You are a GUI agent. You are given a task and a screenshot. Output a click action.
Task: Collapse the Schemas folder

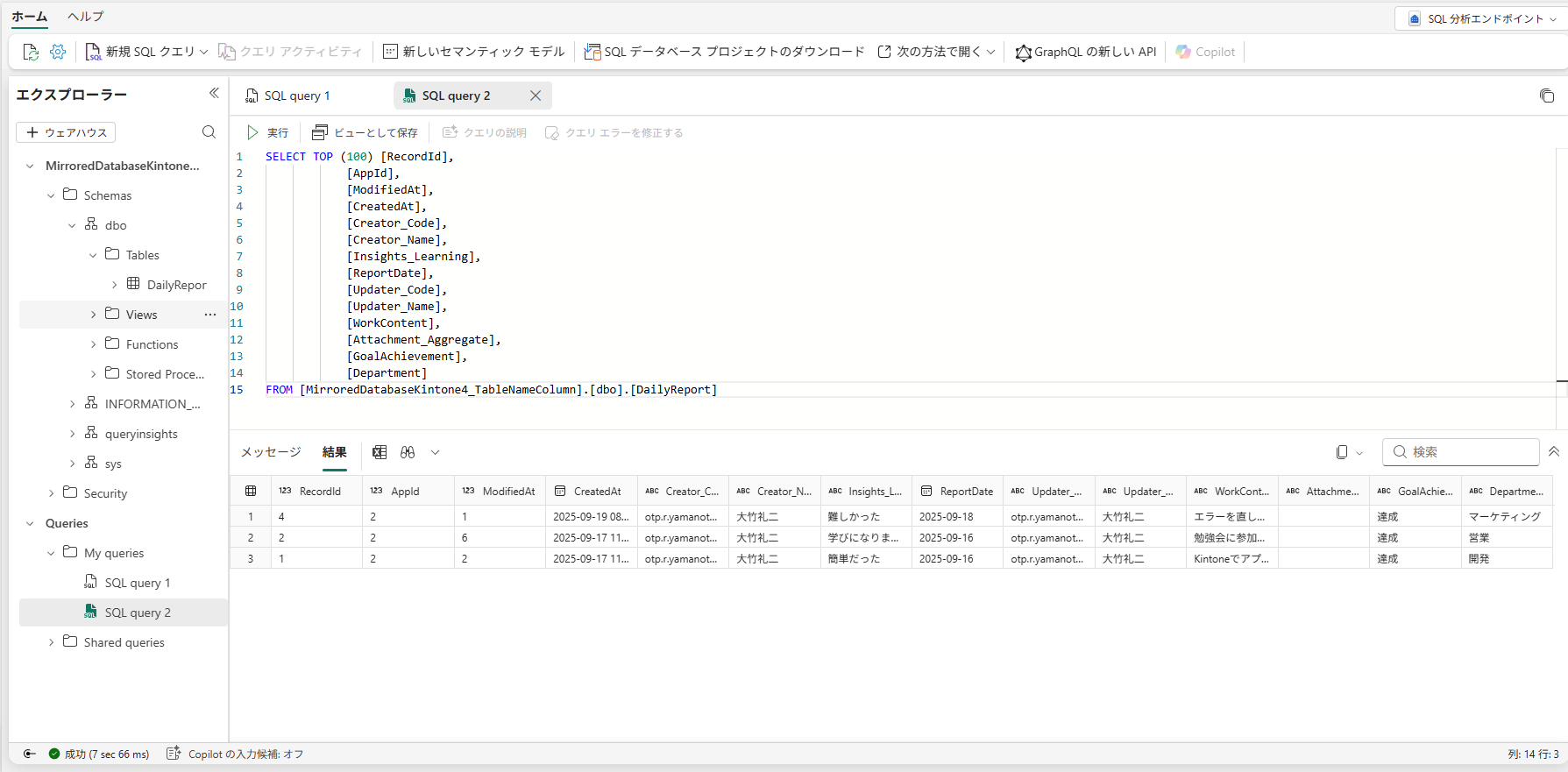pyautogui.click(x=51, y=195)
